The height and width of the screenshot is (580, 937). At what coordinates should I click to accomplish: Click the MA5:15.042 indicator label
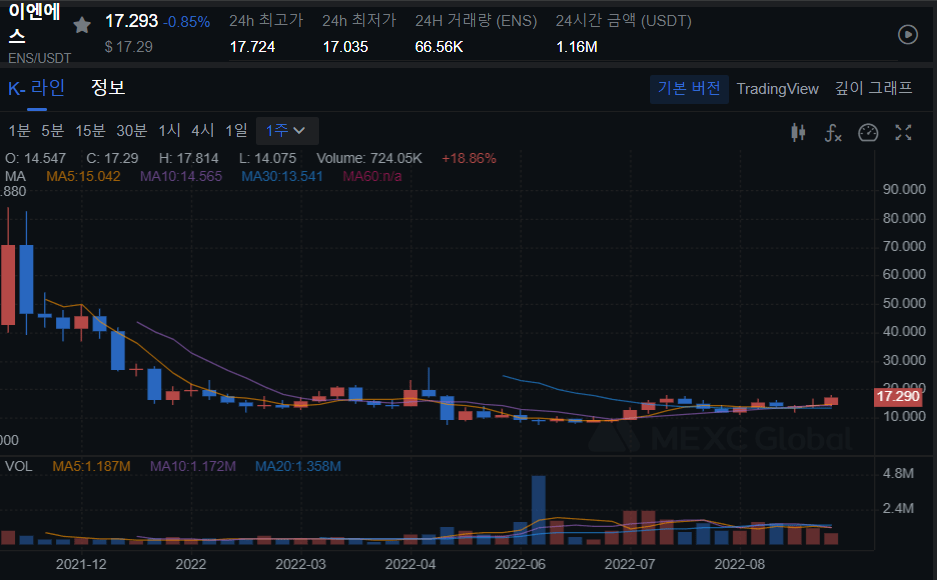coord(83,176)
